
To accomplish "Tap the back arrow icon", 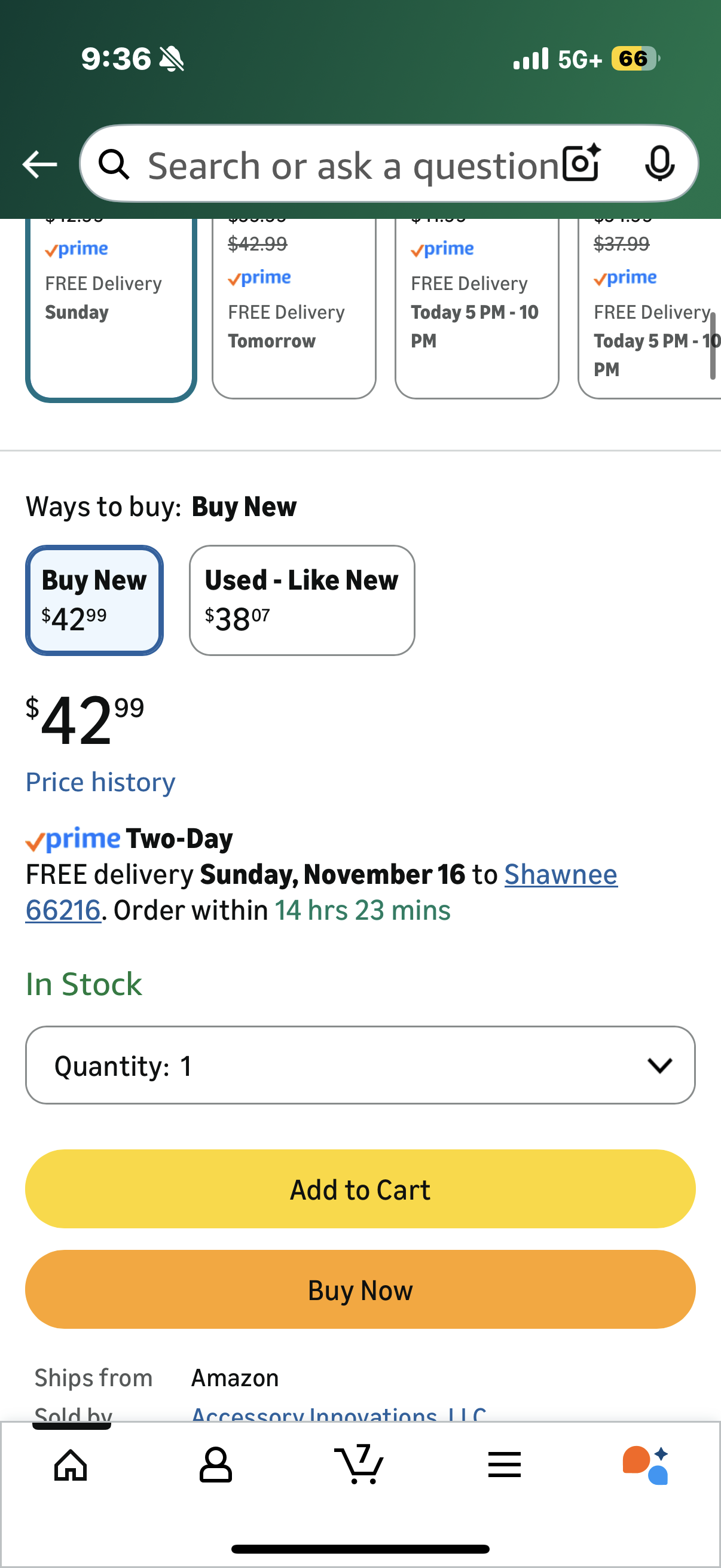I will click(x=39, y=164).
